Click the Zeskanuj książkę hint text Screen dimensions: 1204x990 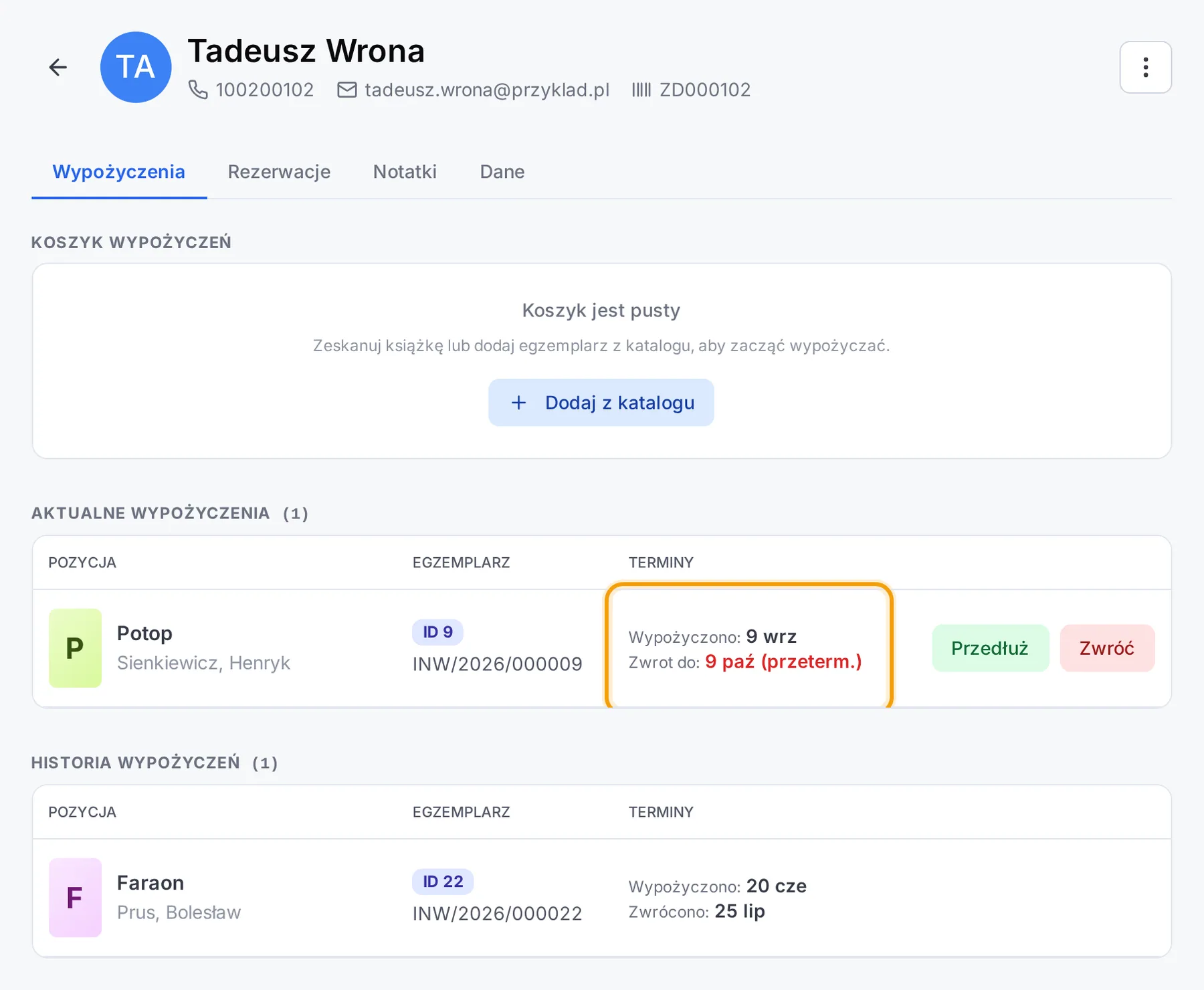[x=601, y=346]
